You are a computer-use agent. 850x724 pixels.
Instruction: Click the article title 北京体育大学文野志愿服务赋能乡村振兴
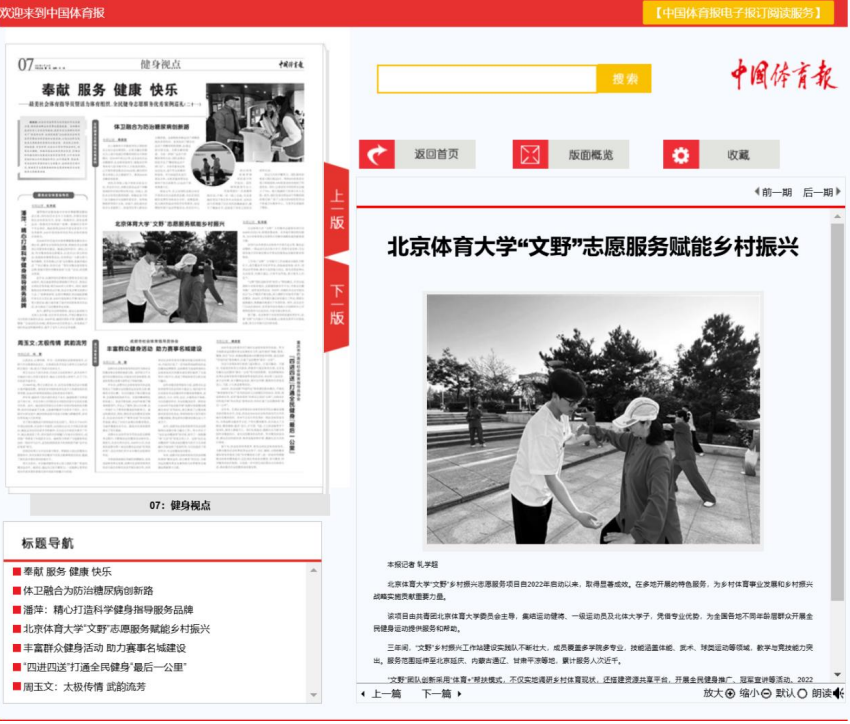(593, 247)
